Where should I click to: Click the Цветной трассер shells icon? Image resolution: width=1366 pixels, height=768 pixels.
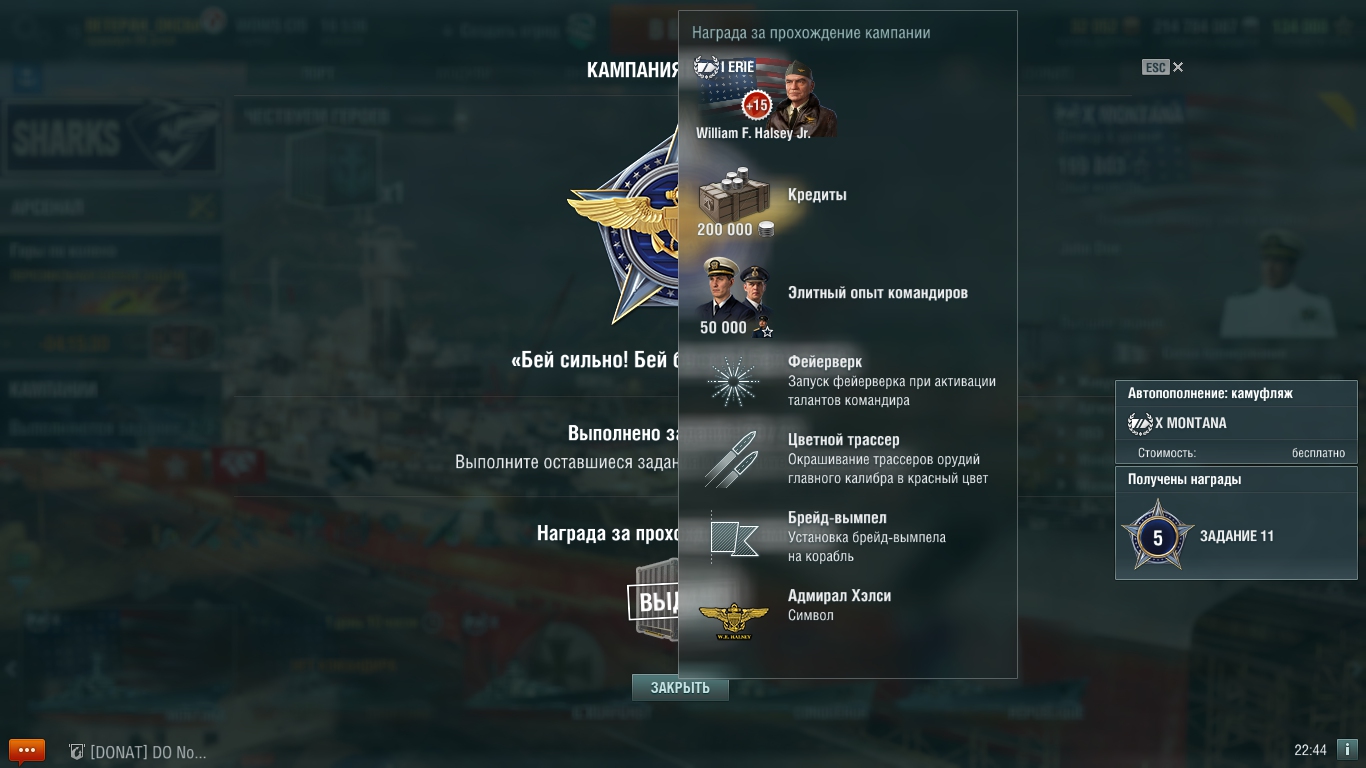731,459
